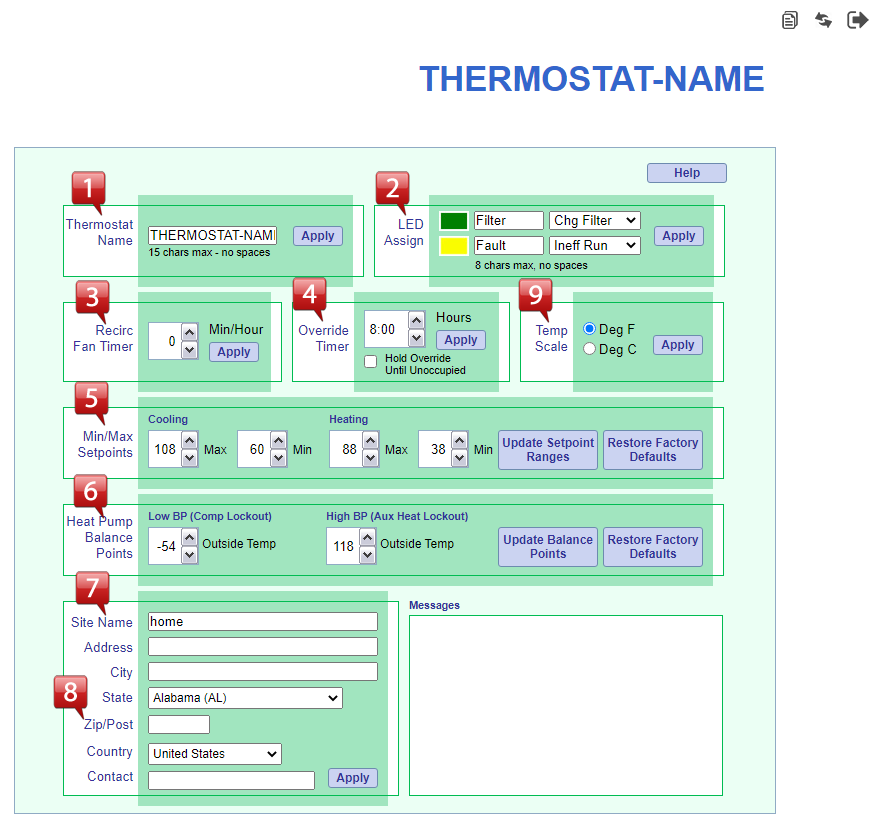Expand the State dropdown showing Alabama
This screenshot has width=879, height=829.
(x=245, y=698)
